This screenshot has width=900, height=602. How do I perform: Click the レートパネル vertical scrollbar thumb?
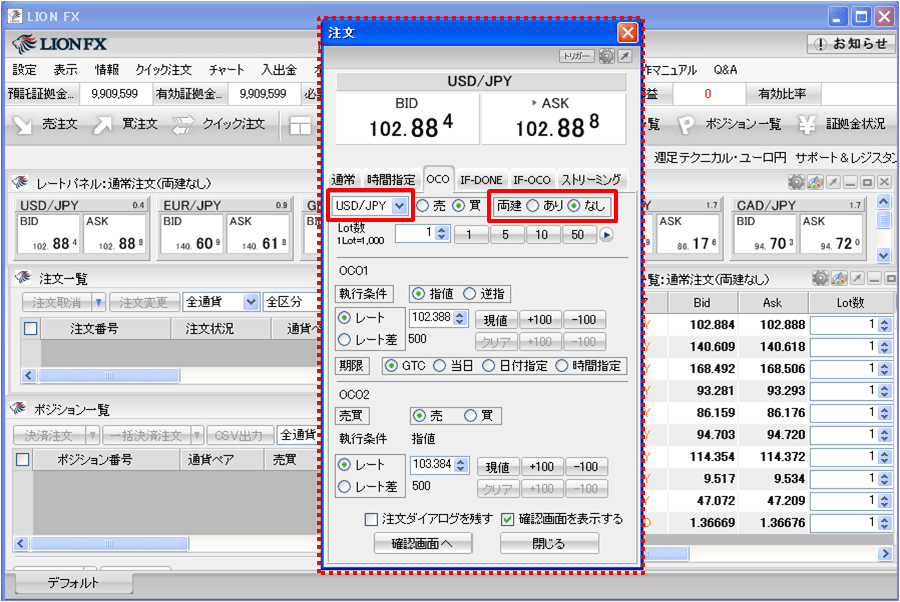pos(883,219)
